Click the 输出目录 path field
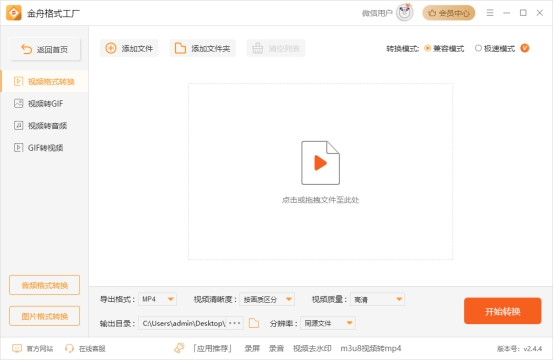The height and width of the screenshot is (360, 554). [x=183, y=323]
